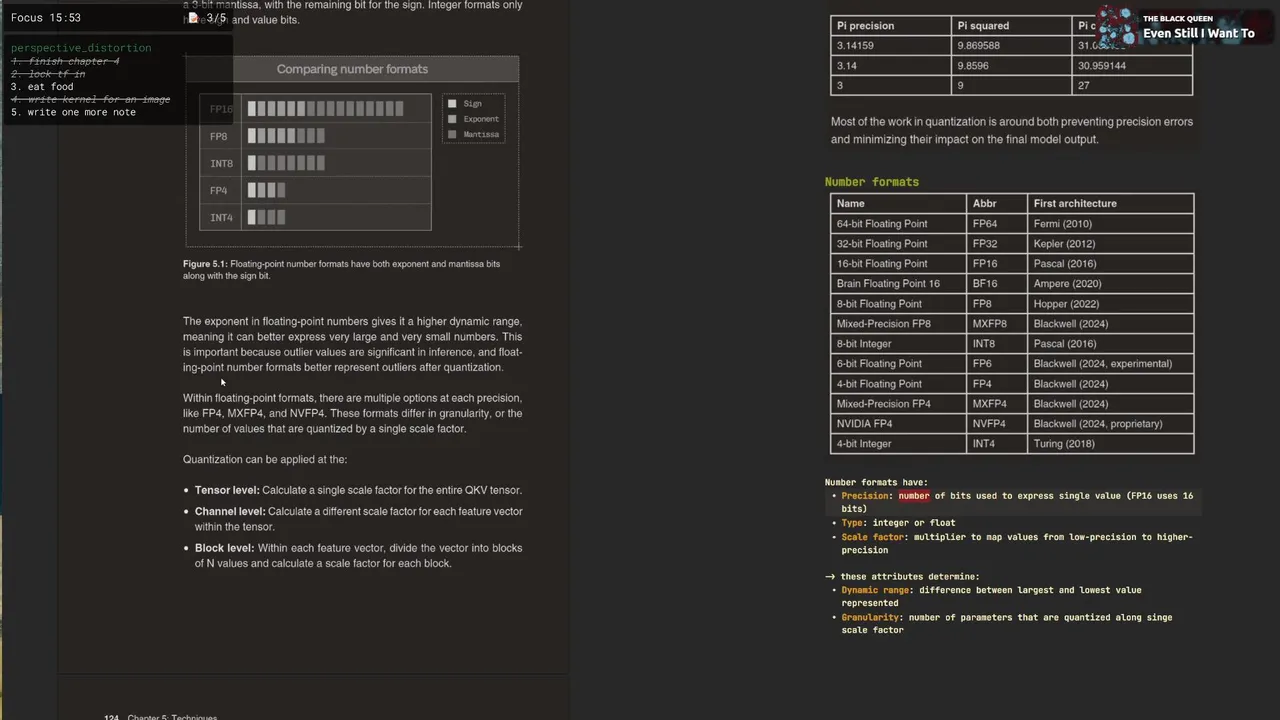Viewport: 1280px width, 720px height.
Task: Click the 'Comparing number formats' figure title
Action: 352,69
